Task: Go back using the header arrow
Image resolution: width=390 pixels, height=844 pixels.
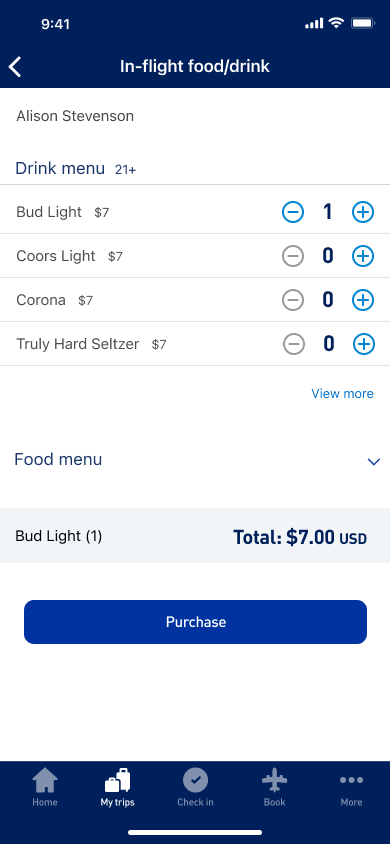Action: [x=15, y=67]
